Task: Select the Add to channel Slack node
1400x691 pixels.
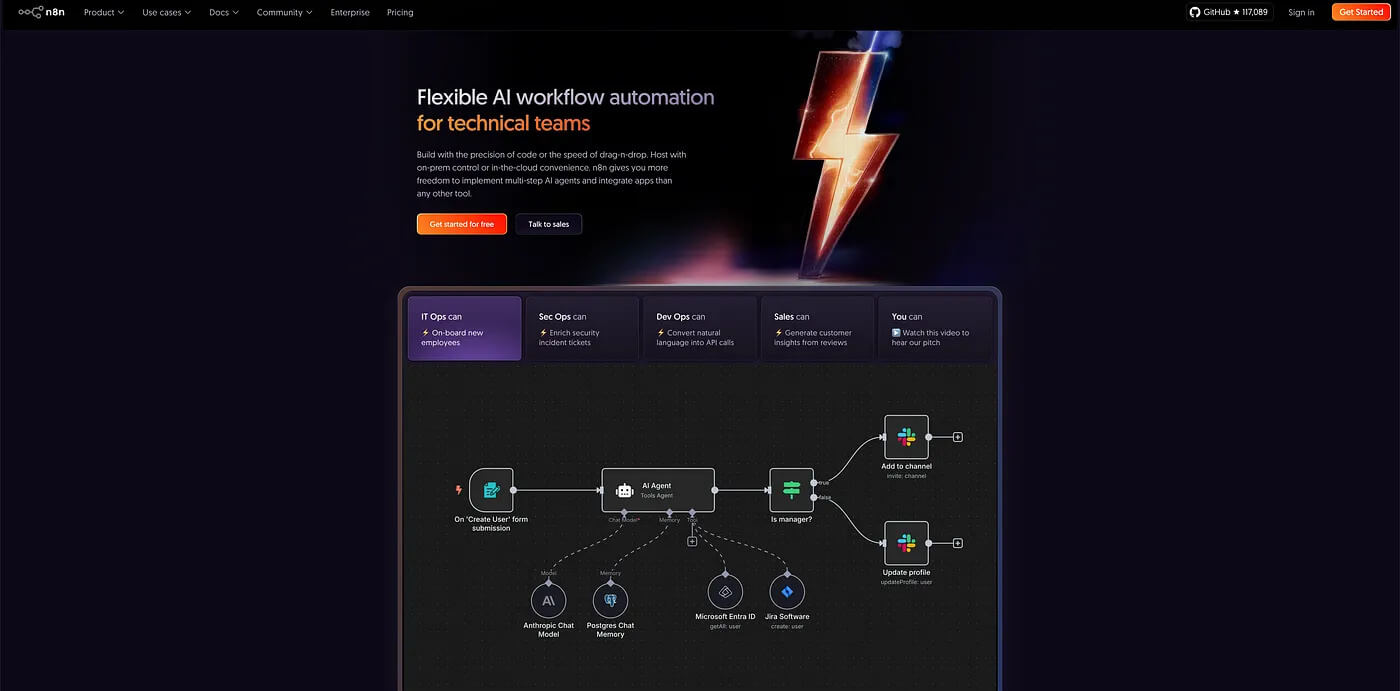Action: pyautogui.click(x=906, y=437)
